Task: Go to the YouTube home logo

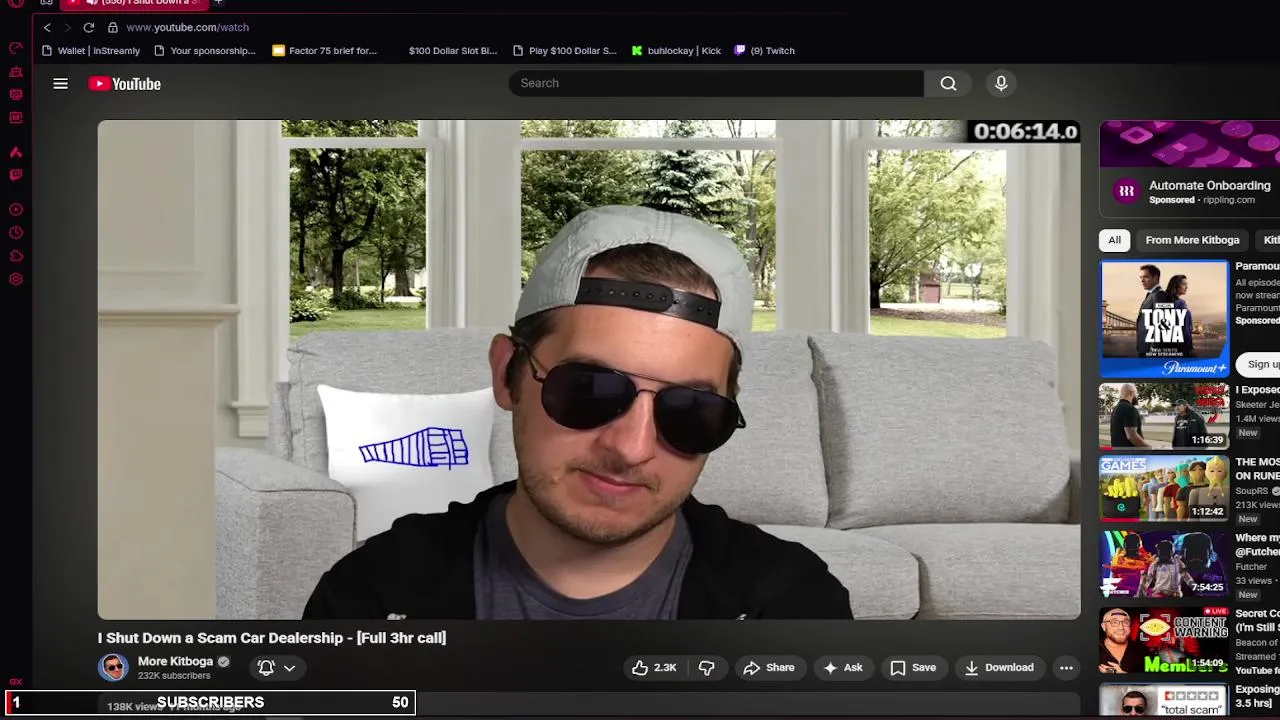Action: click(x=125, y=84)
